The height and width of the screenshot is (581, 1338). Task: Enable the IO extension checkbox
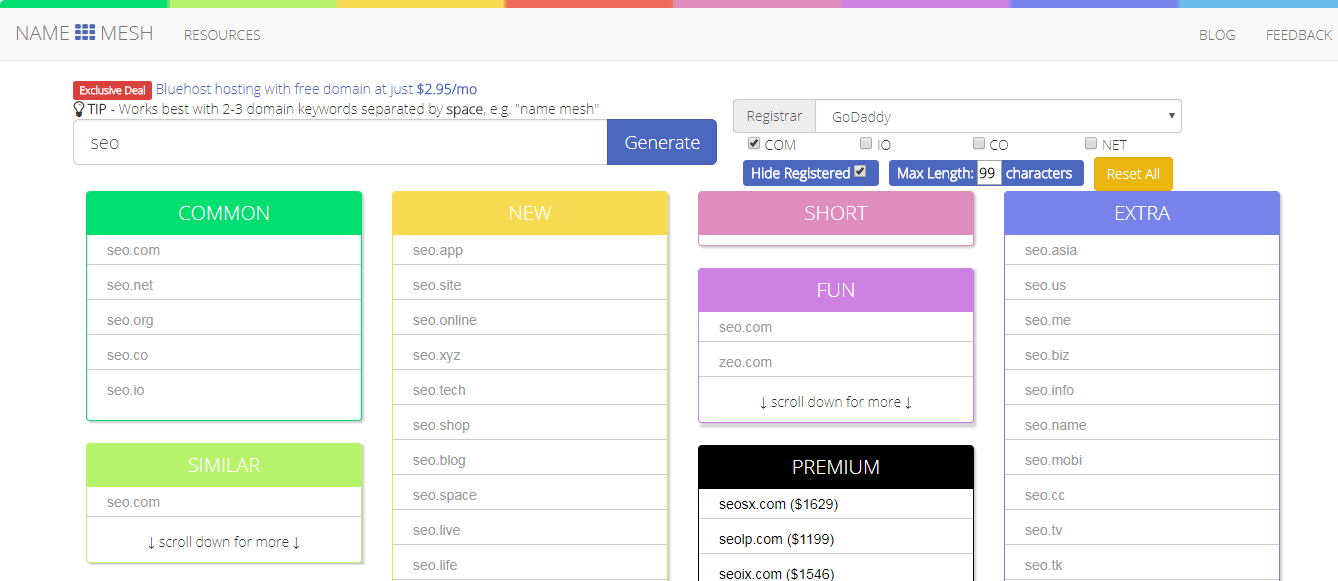point(866,143)
